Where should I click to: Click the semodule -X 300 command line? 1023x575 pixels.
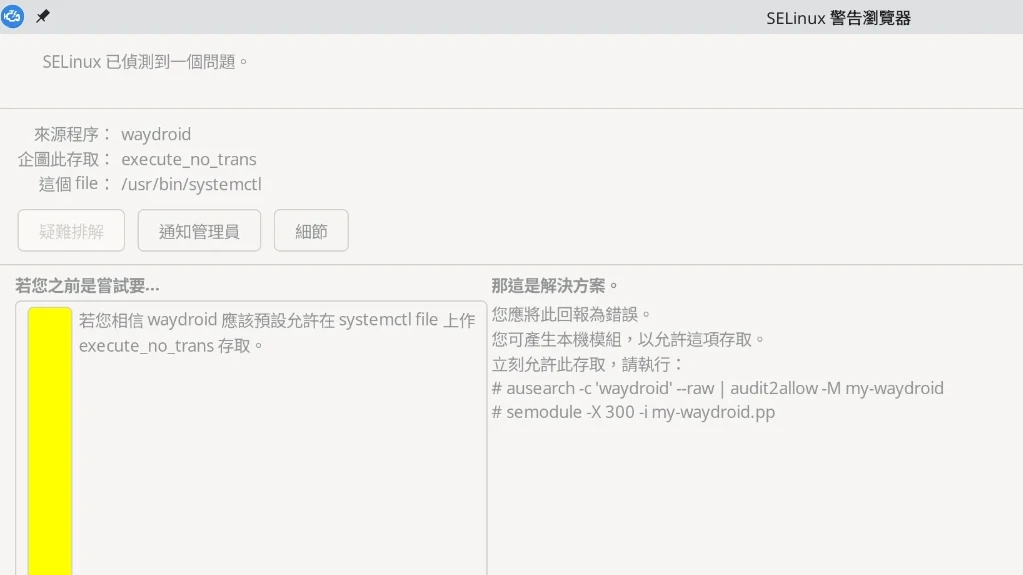633,412
